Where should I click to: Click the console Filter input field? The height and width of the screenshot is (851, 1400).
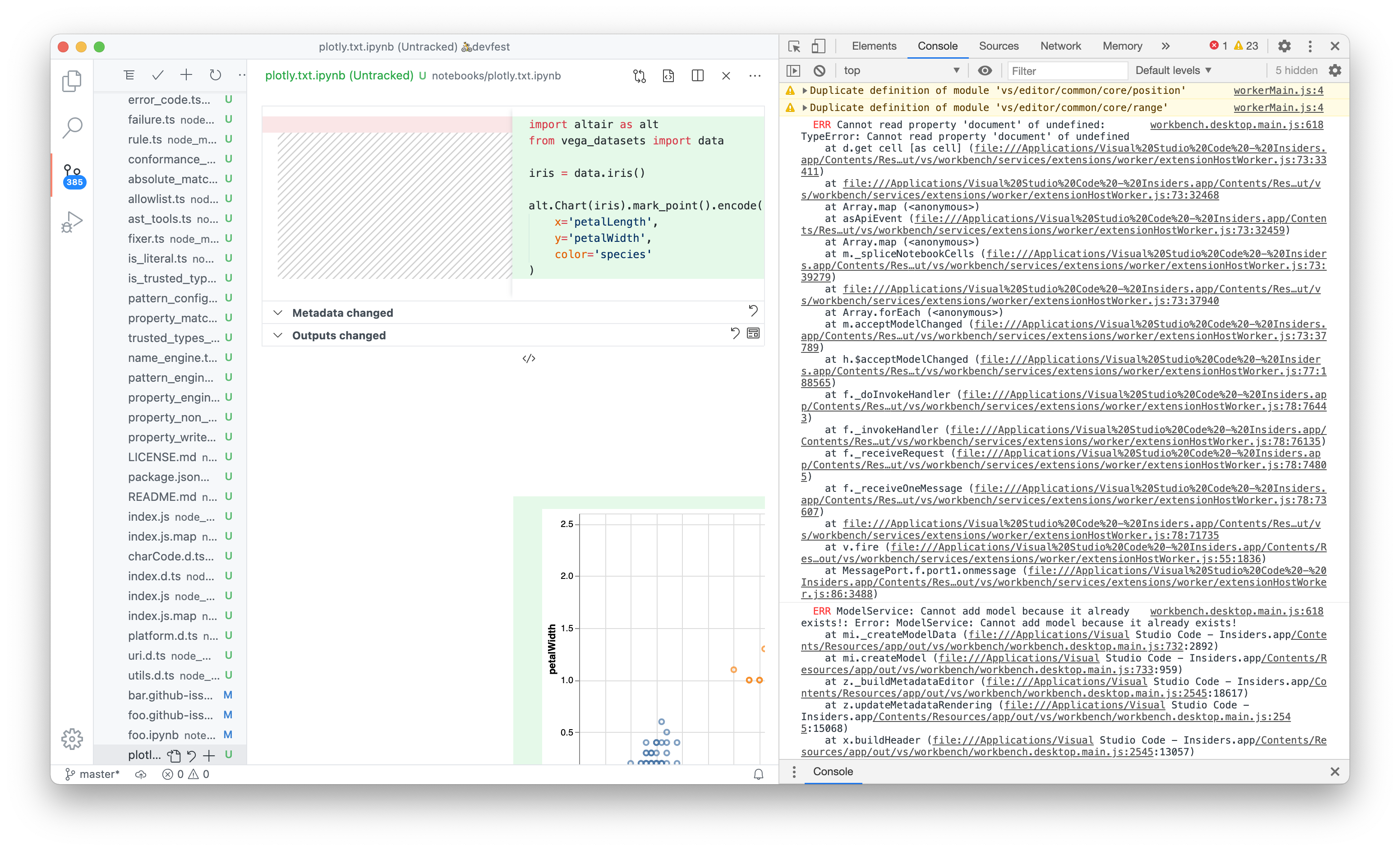1067,71
